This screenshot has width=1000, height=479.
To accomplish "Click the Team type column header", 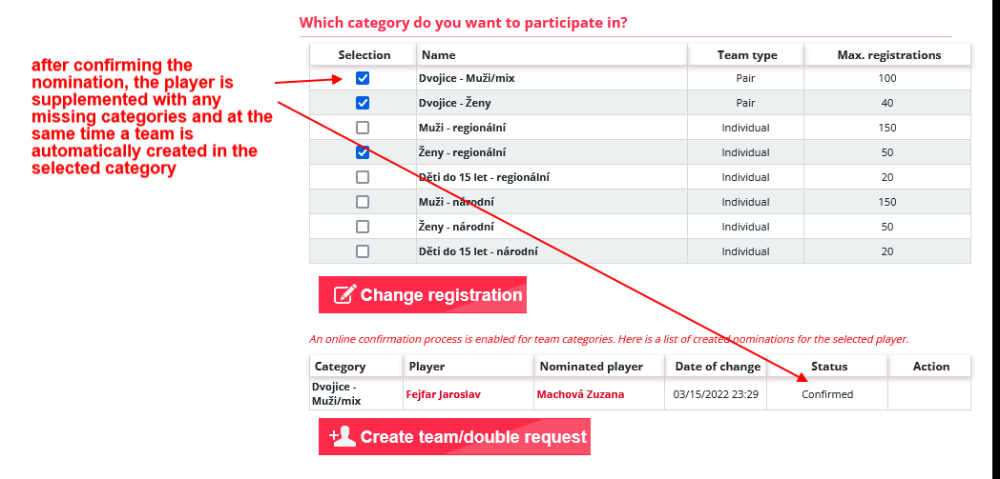I will [x=746, y=55].
